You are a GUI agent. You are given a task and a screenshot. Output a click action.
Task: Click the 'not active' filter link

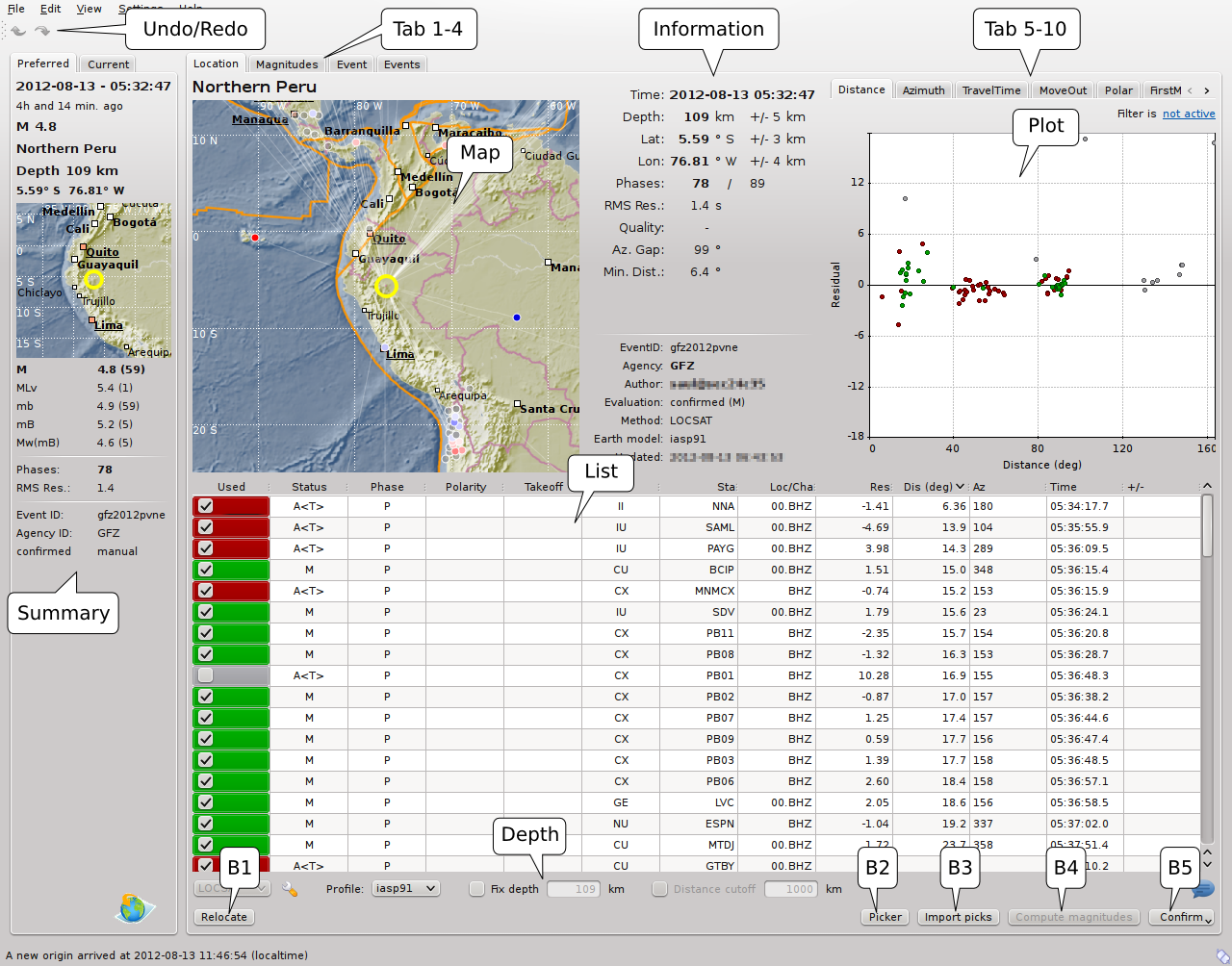[x=1189, y=114]
